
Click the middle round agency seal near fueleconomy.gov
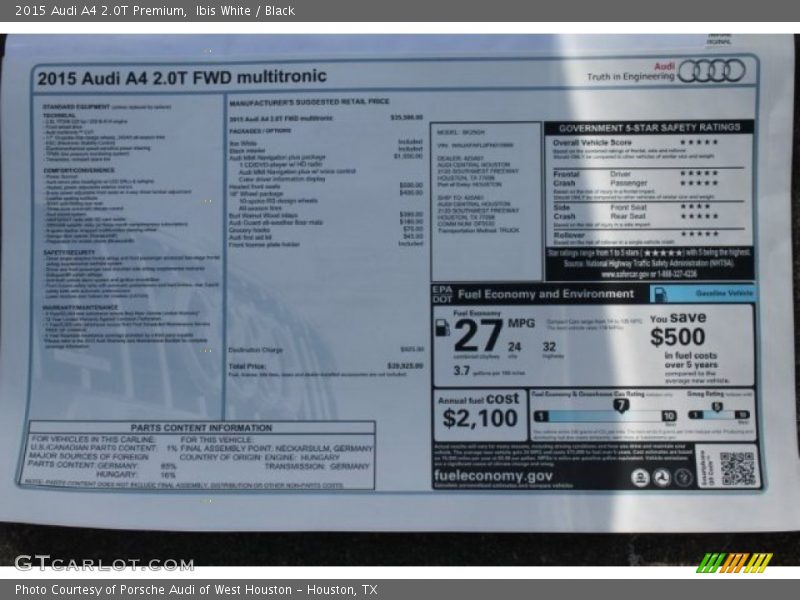pos(662,478)
